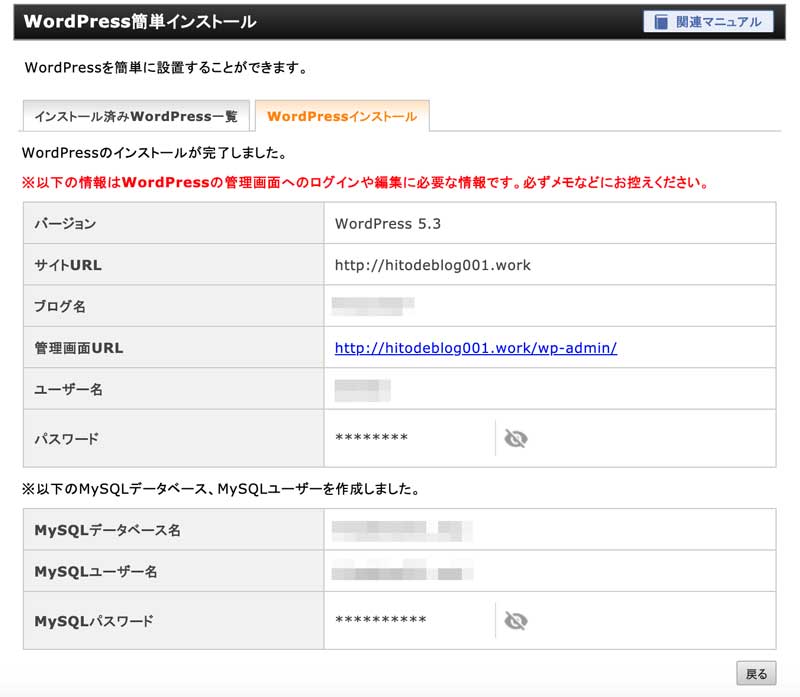Click the blurred MySQLユーザー名 value

[402, 570]
